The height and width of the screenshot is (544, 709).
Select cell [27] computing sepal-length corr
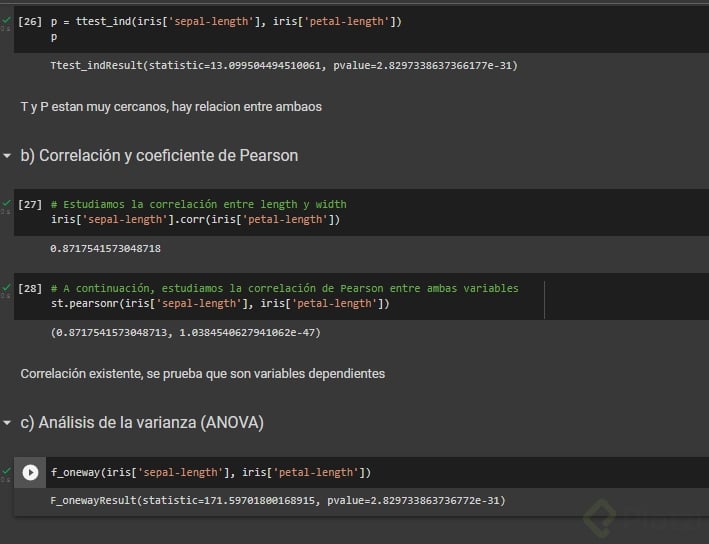pos(361,212)
